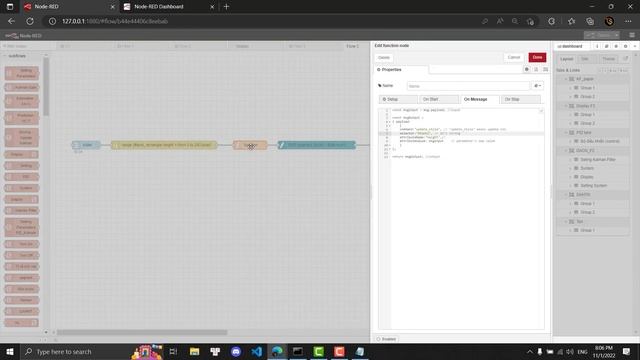Switch to the dashboard Theme tab
Image resolution: width=640 pixels, height=360 pixels.
click(x=608, y=59)
